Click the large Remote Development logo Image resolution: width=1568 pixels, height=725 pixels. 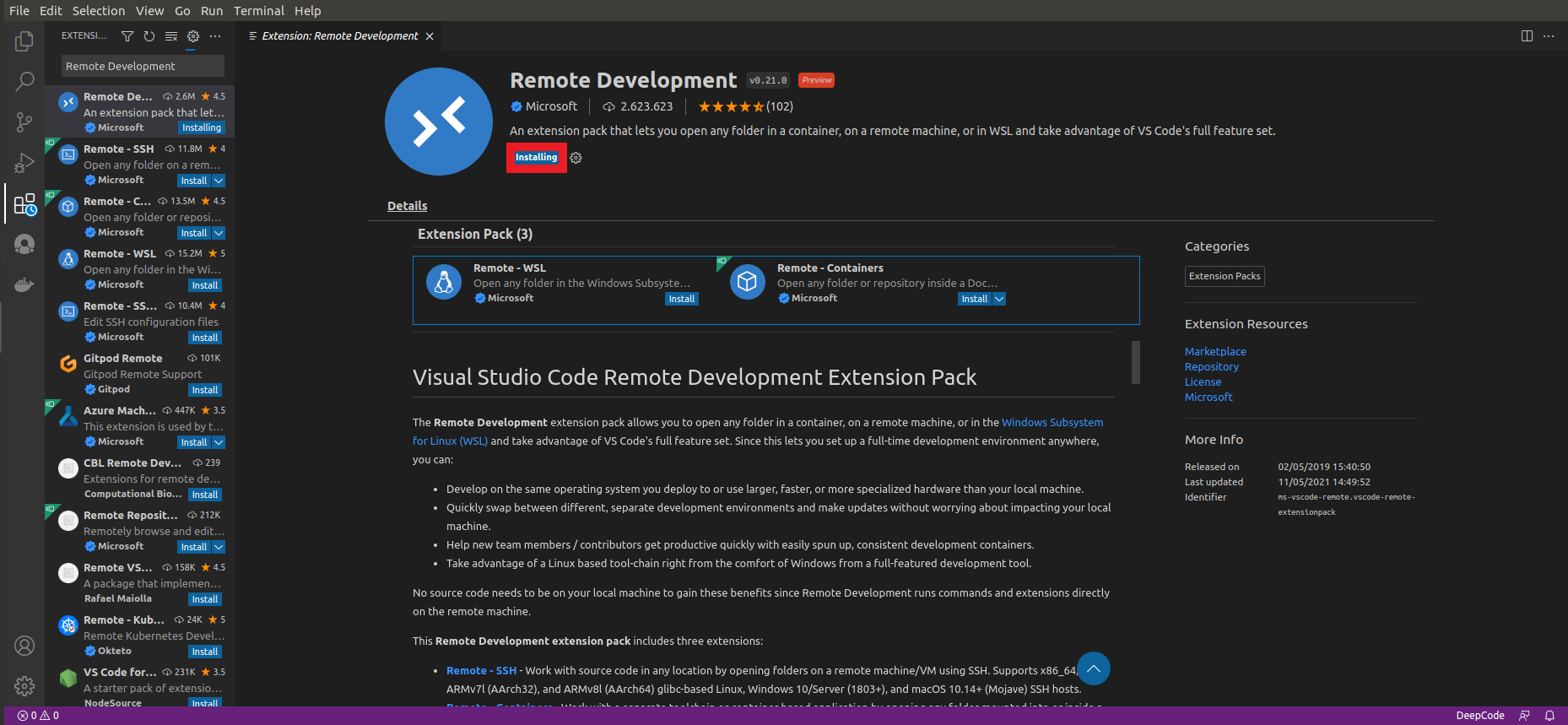click(439, 122)
